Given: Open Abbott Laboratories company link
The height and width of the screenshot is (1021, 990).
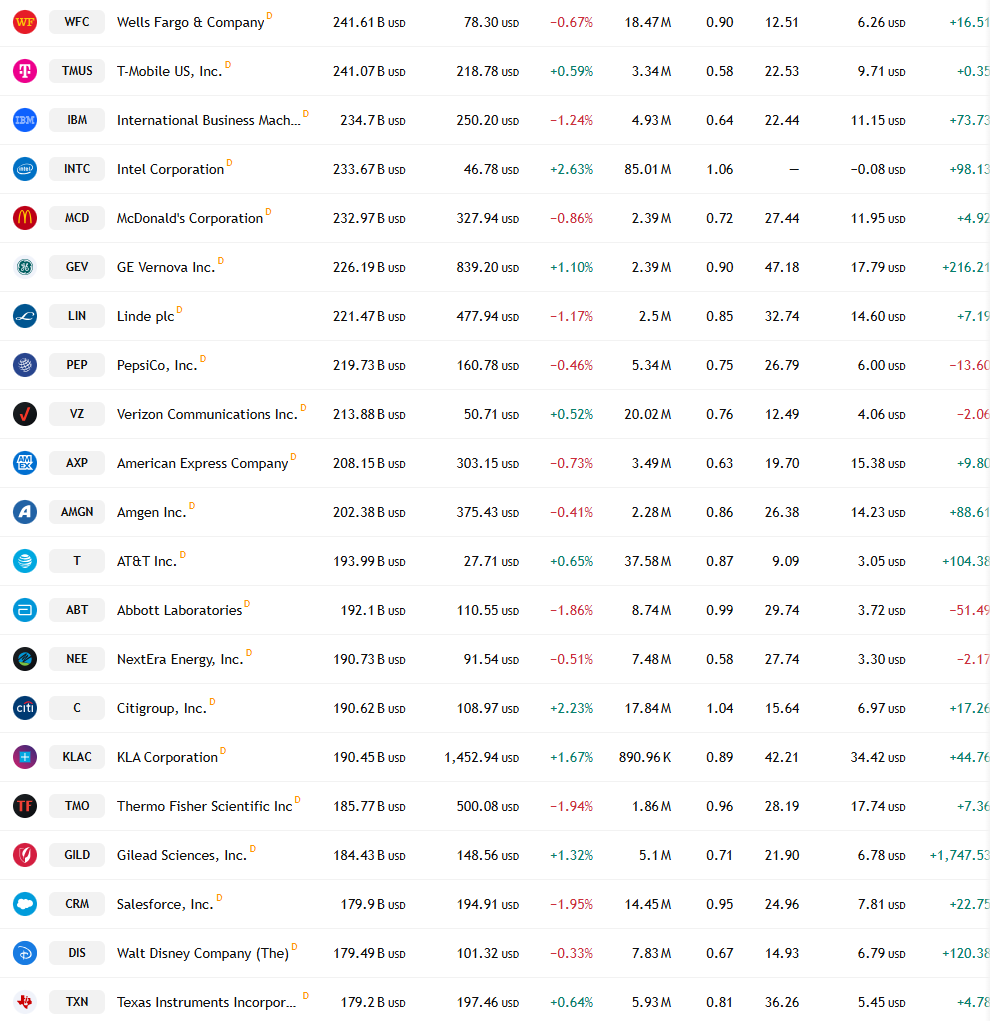Looking at the screenshot, I should [x=179, y=611].
